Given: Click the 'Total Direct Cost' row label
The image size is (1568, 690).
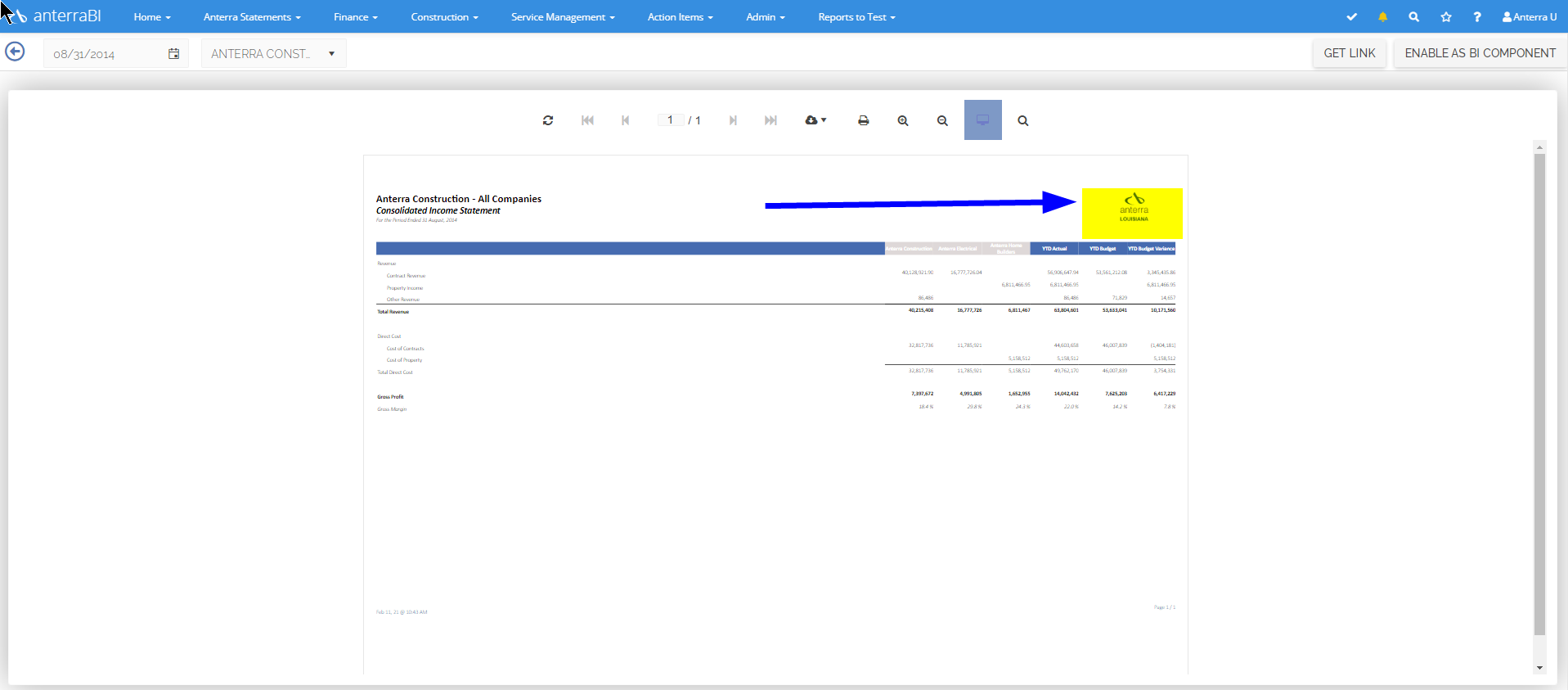Looking at the screenshot, I should (x=395, y=372).
